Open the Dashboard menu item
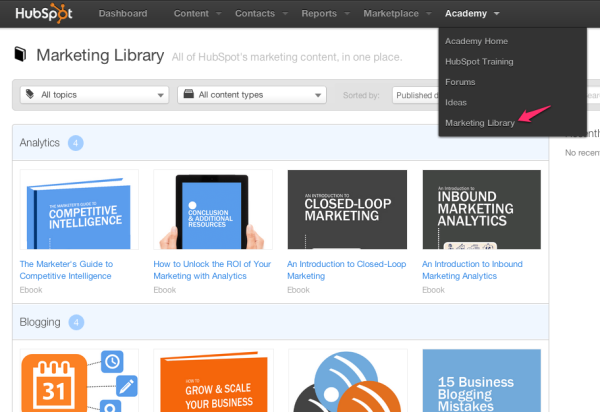This screenshot has height=412, width=600. pyautogui.click(x=123, y=14)
